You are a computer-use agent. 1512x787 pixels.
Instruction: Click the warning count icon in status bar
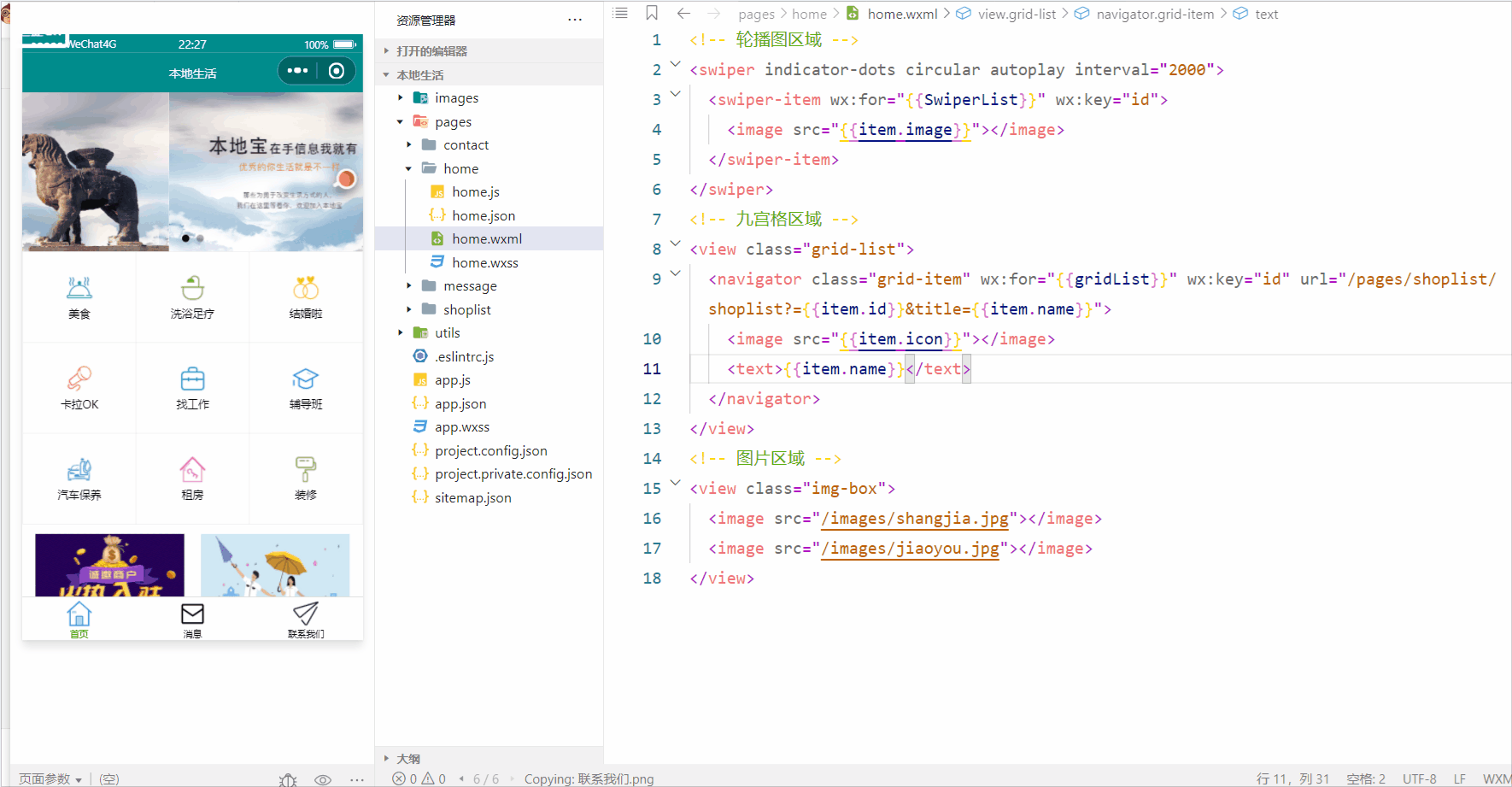pos(428,778)
